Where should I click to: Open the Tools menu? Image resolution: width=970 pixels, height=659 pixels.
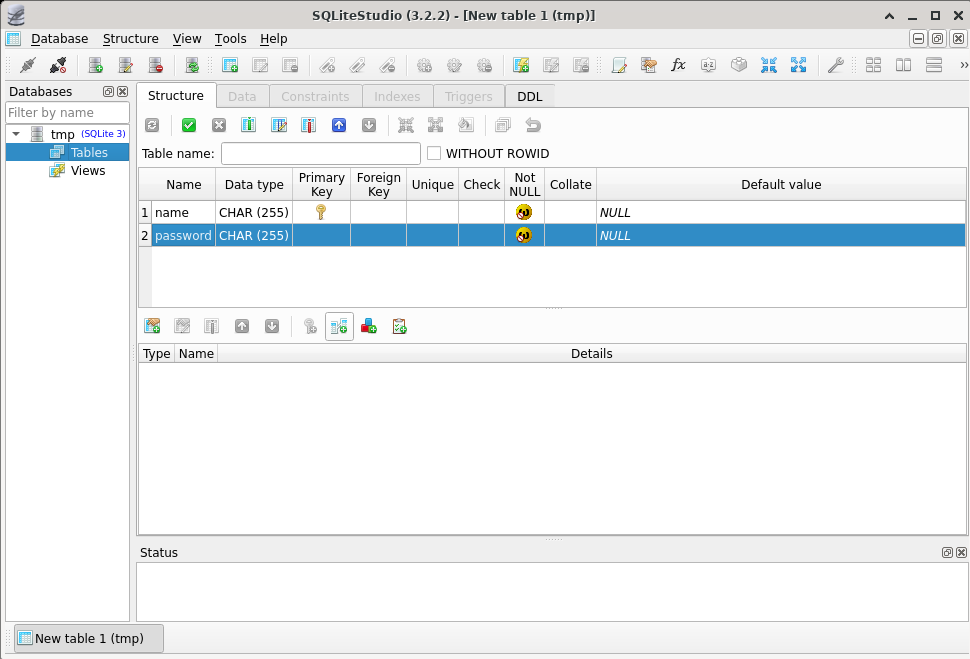[230, 38]
